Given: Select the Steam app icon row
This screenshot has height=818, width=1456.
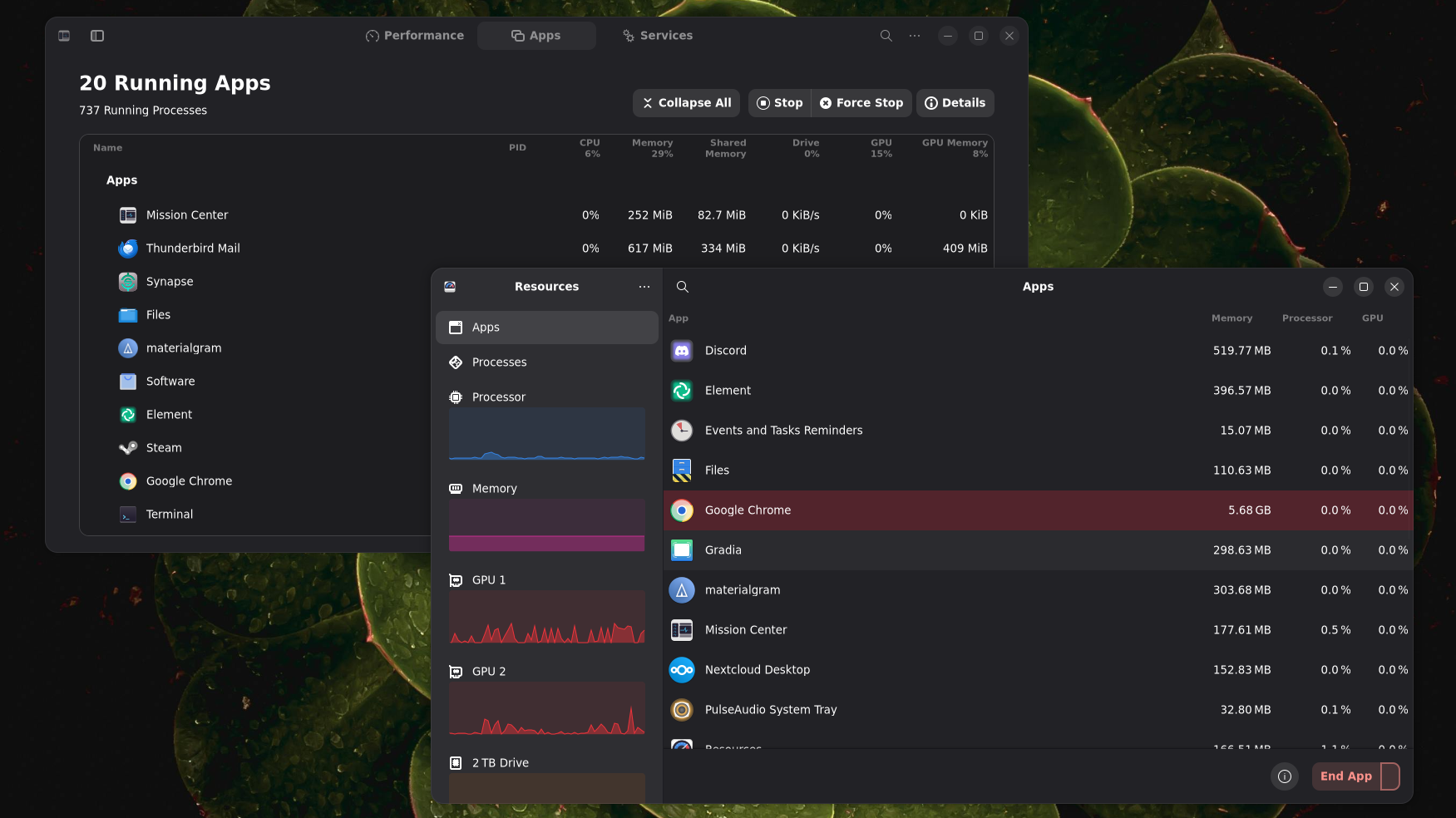Looking at the screenshot, I should tap(128, 448).
